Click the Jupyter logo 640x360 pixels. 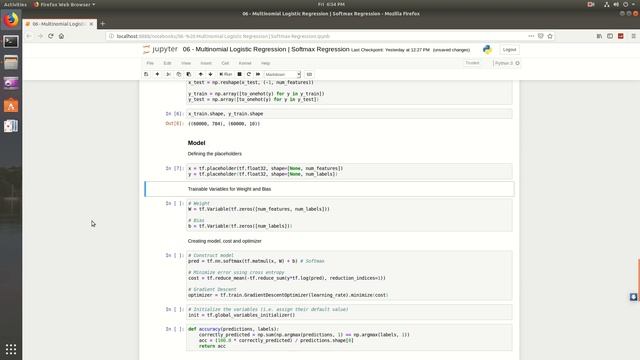[x=160, y=49]
